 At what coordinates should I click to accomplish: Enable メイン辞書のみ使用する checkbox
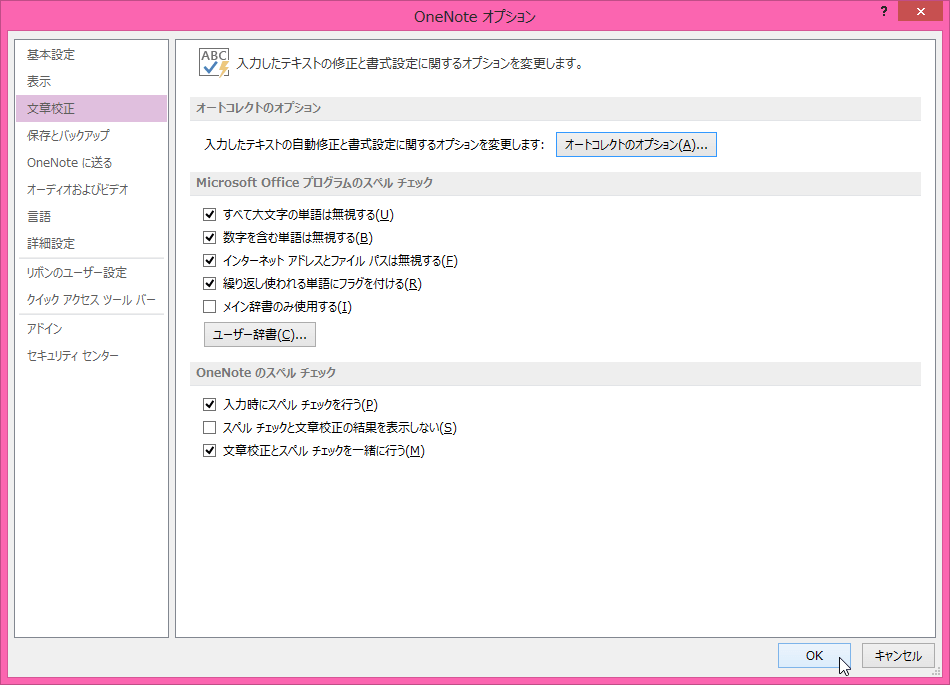click(210, 306)
